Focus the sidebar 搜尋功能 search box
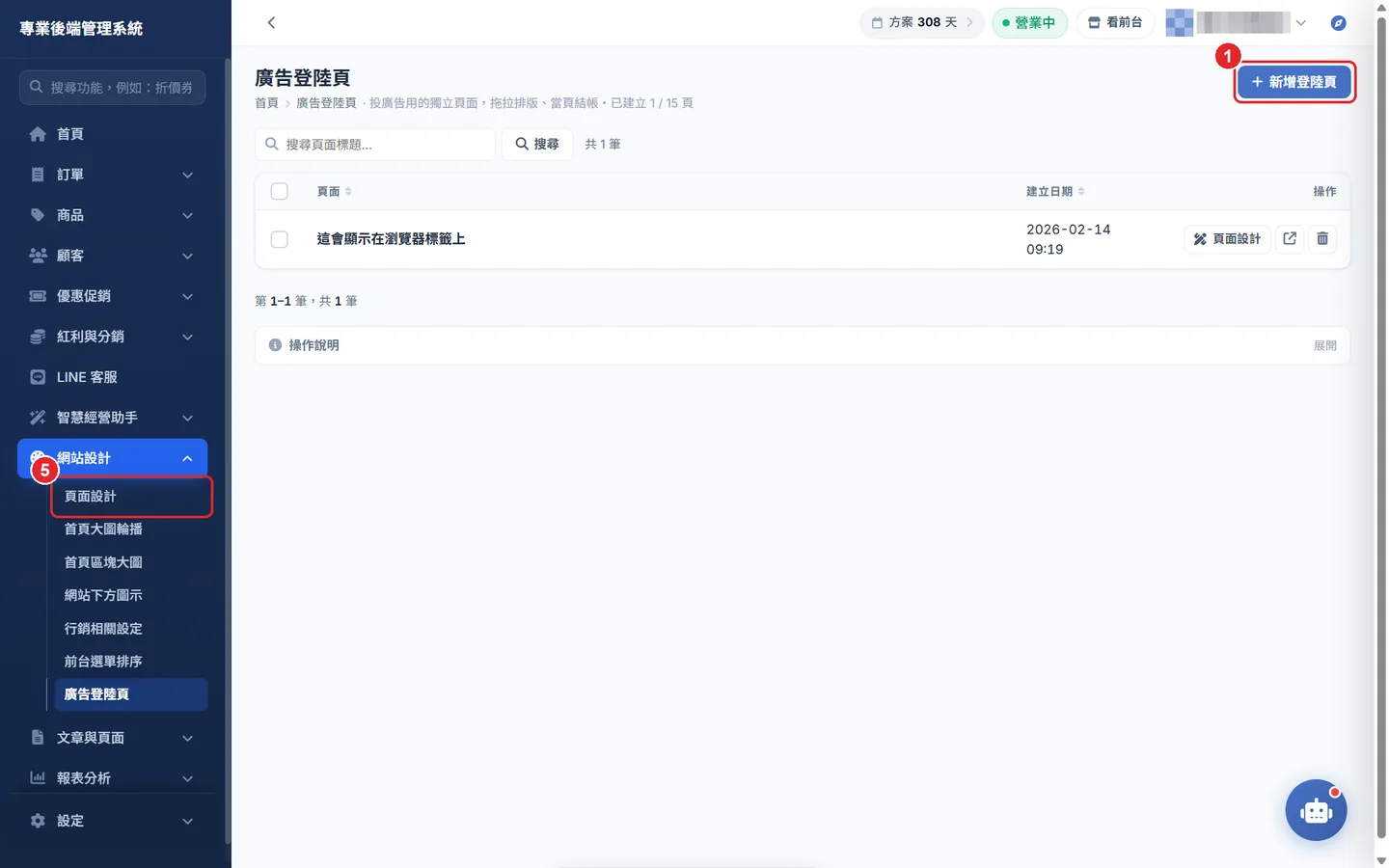 [112, 87]
